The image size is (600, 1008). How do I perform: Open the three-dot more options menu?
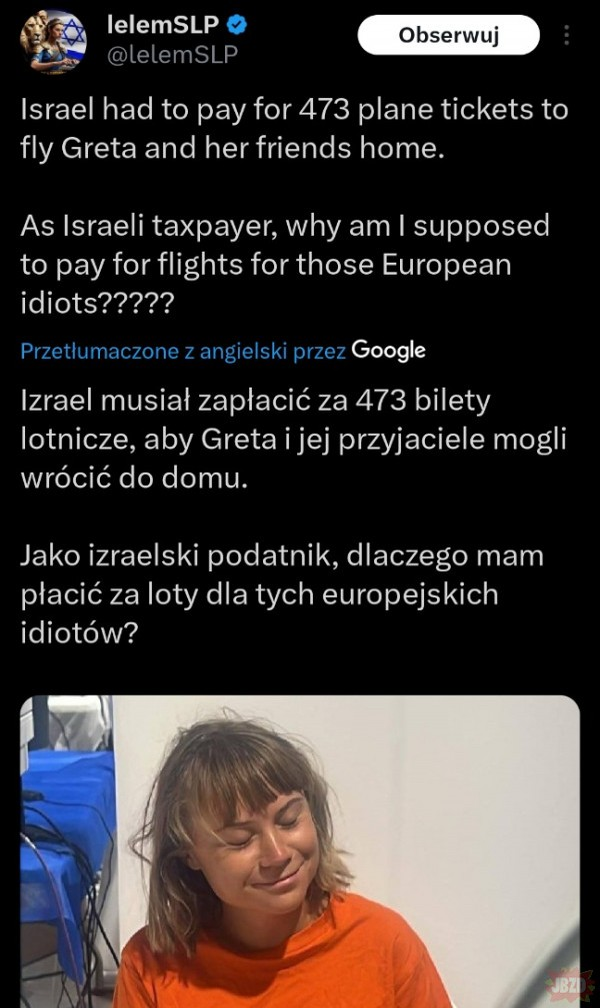(567, 35)
